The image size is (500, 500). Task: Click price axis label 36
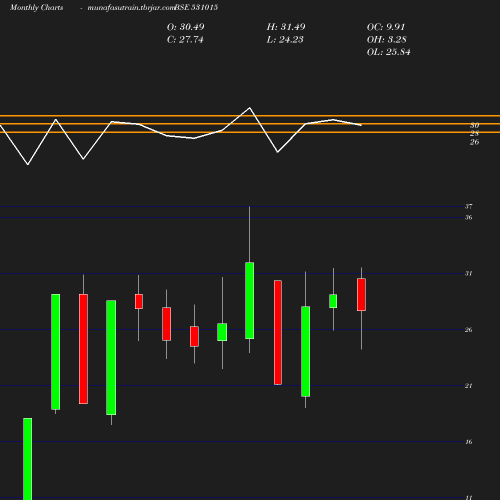469,218
